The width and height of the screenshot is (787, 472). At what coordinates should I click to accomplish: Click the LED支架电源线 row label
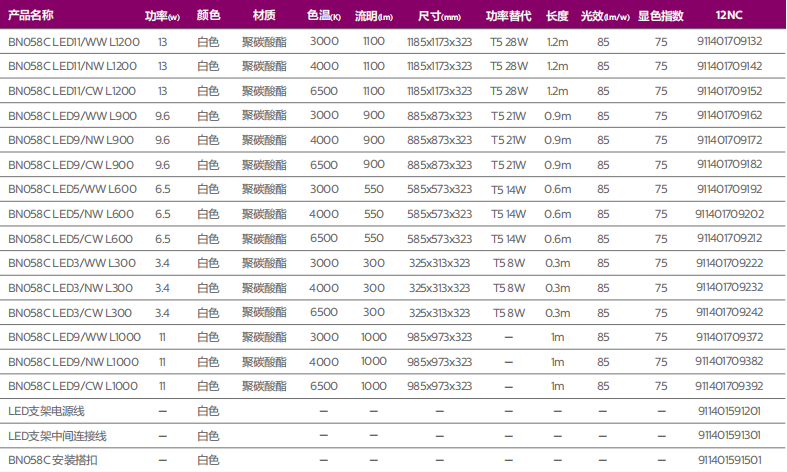coord(46,411)
